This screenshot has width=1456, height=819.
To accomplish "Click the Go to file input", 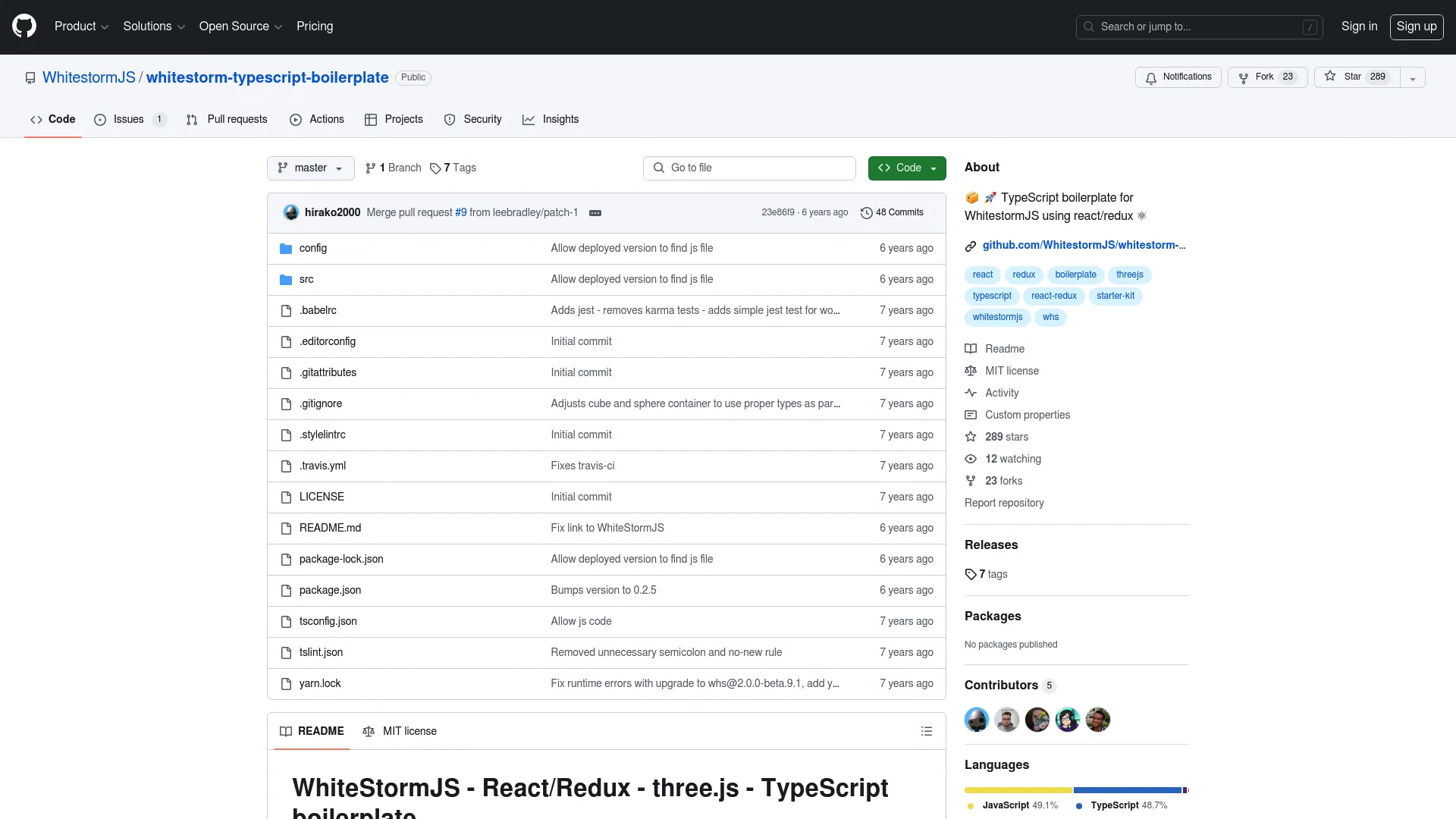I will 749,168.
